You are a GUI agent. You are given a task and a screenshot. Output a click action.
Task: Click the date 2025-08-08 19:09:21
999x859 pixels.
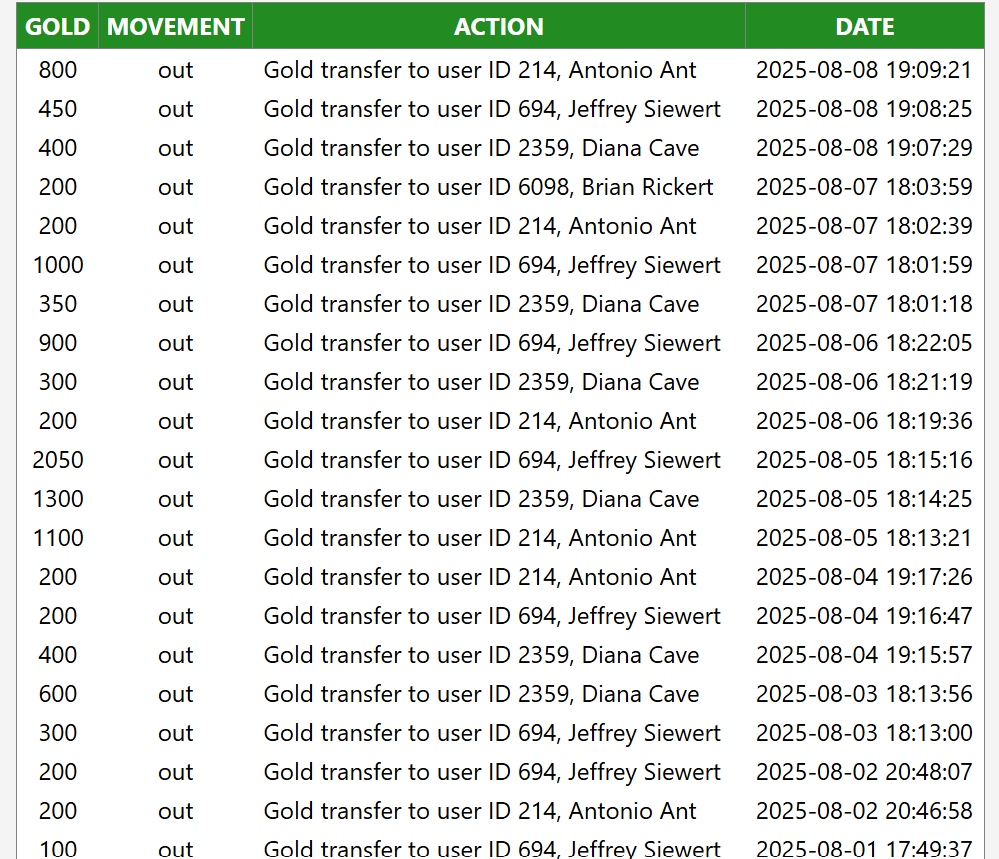click(864, 70)
